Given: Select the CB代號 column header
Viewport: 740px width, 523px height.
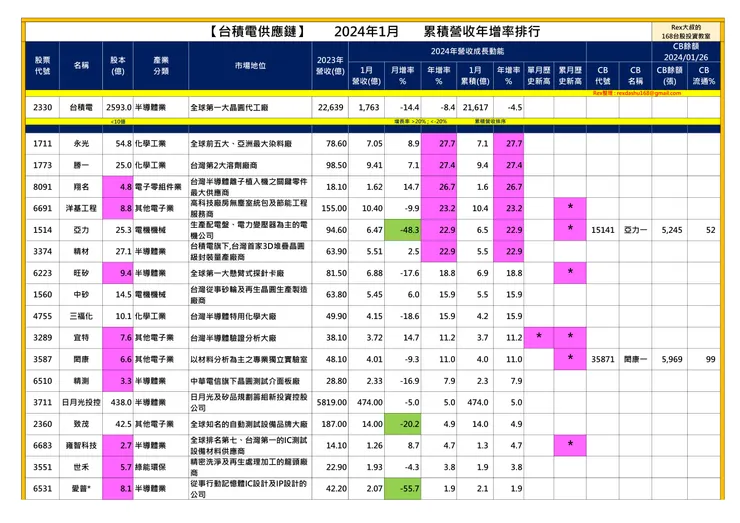Looking at the screenshot, I should (x=603, y=76).
